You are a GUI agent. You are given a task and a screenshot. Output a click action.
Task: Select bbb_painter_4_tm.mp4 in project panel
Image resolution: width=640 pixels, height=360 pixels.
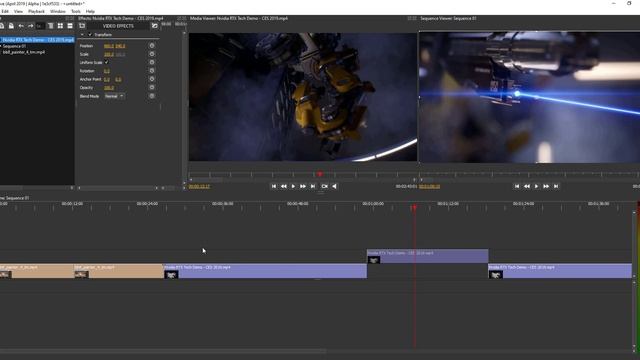click(24, 52)
